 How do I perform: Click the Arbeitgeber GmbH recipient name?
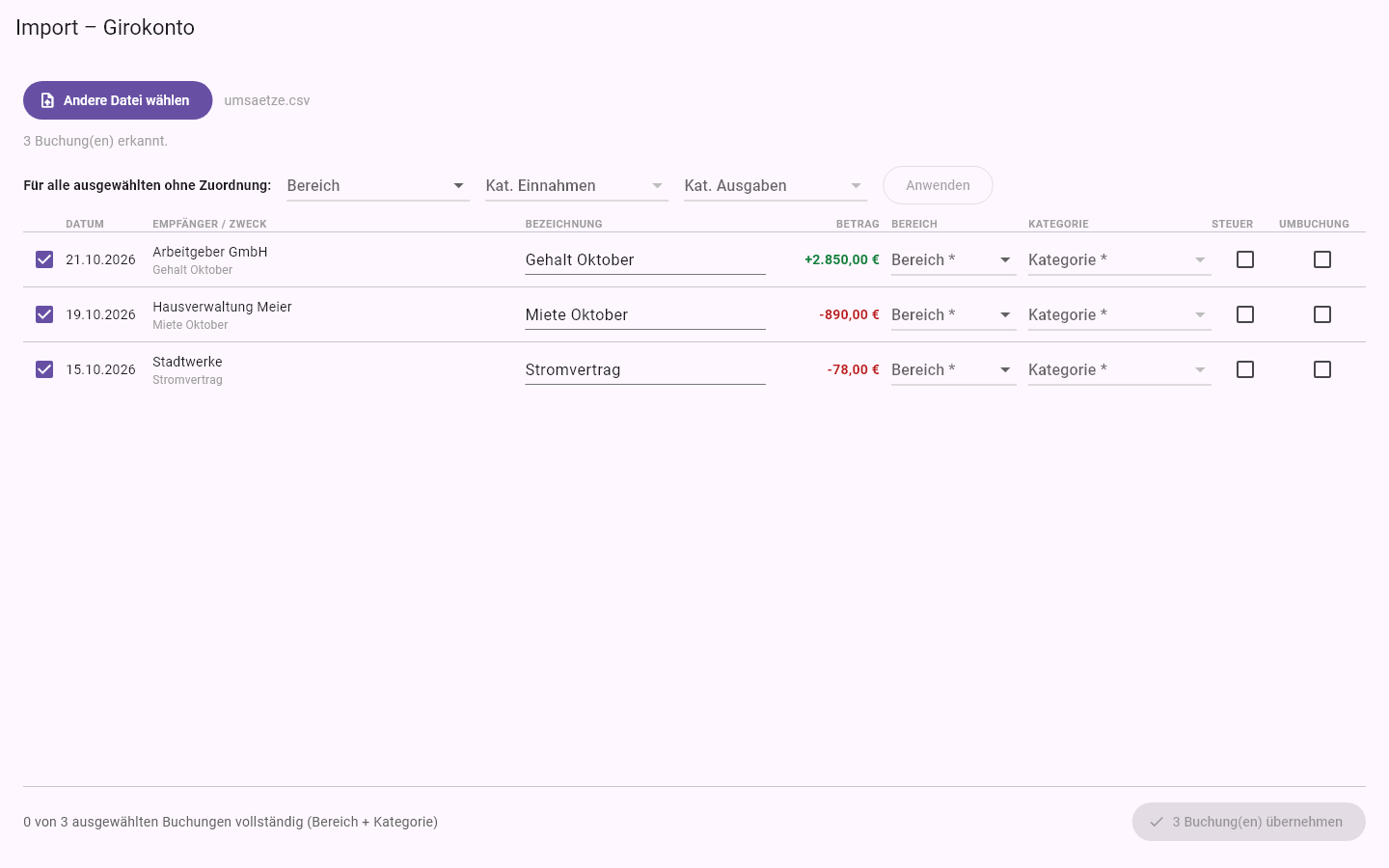[210, 252]
